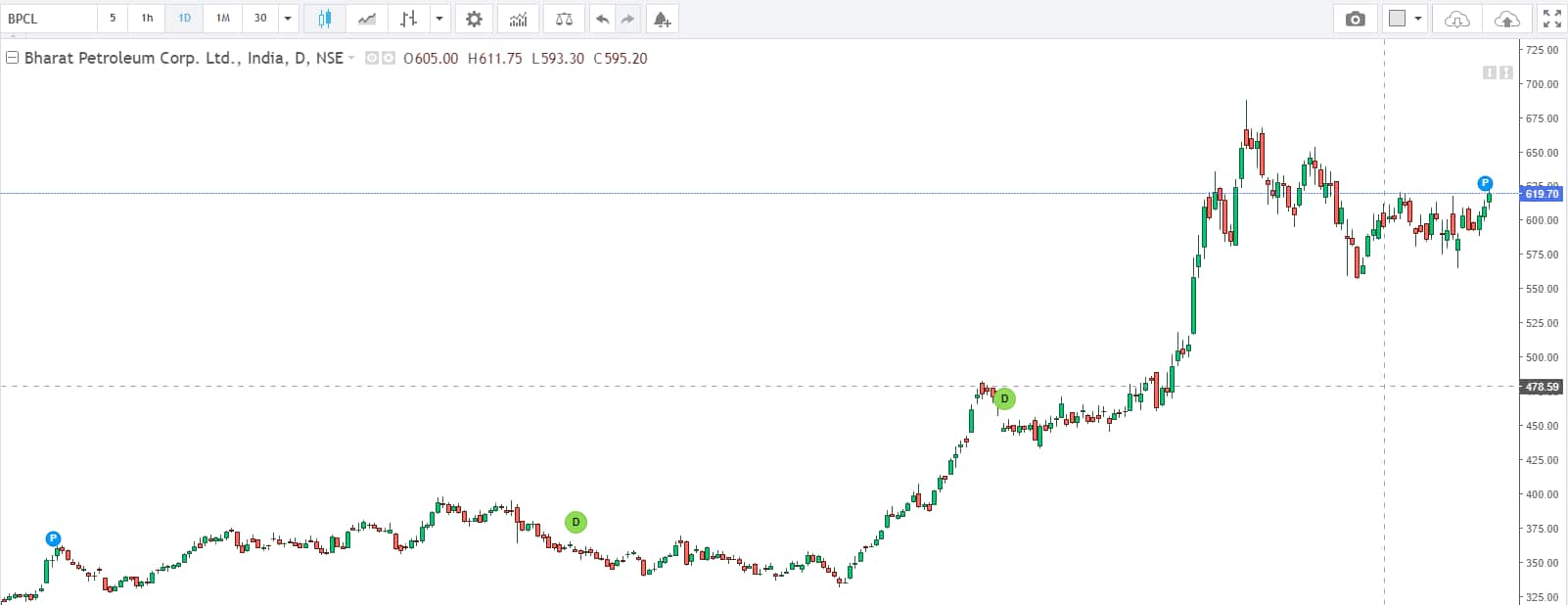
Task: Click green D dividend marker near 478
Action: pos(1004,398)
